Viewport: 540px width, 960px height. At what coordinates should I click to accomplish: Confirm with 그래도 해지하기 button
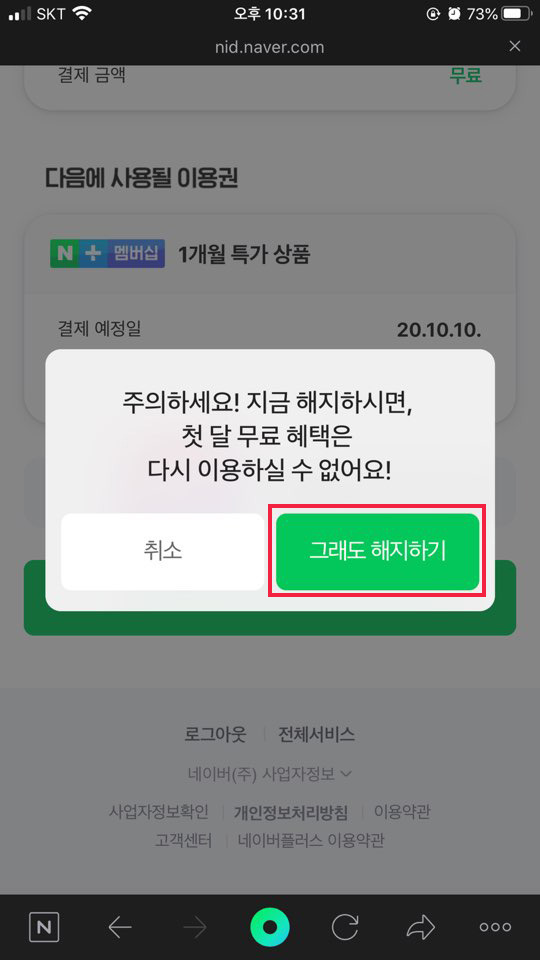[377, 552]
